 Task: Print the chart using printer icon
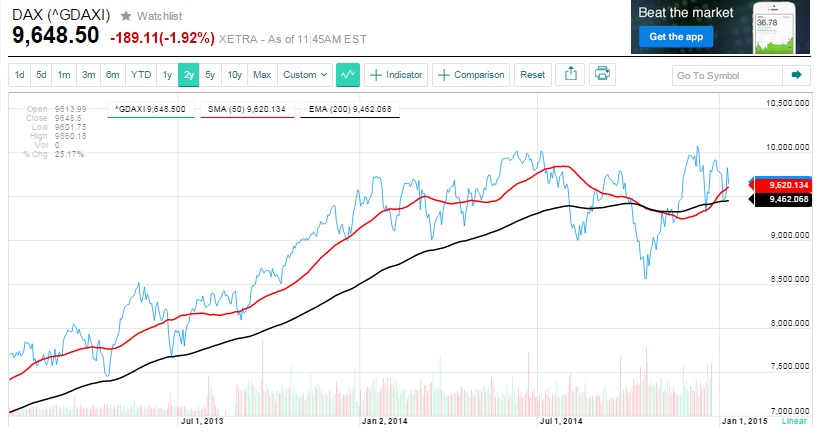[602, 74]
